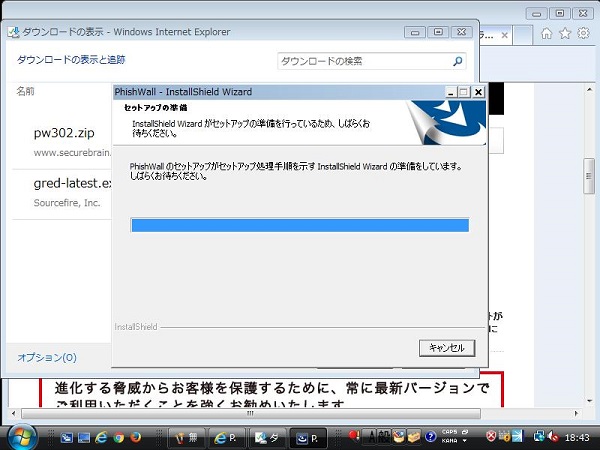
Task: Open the IE Tools gear icon
Action: coord(583,34)
